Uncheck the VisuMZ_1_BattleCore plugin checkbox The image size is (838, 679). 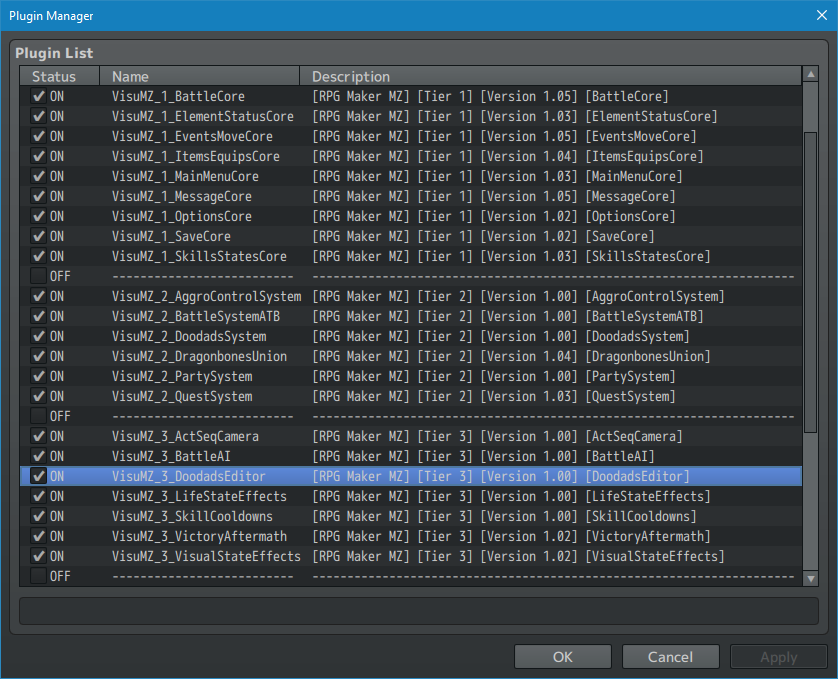pos(39,96)
